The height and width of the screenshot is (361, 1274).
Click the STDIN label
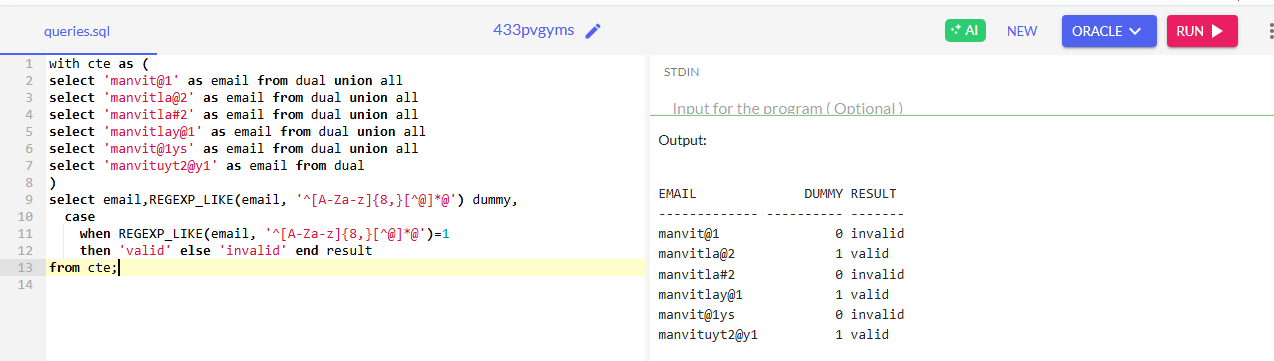click(681, 72)
